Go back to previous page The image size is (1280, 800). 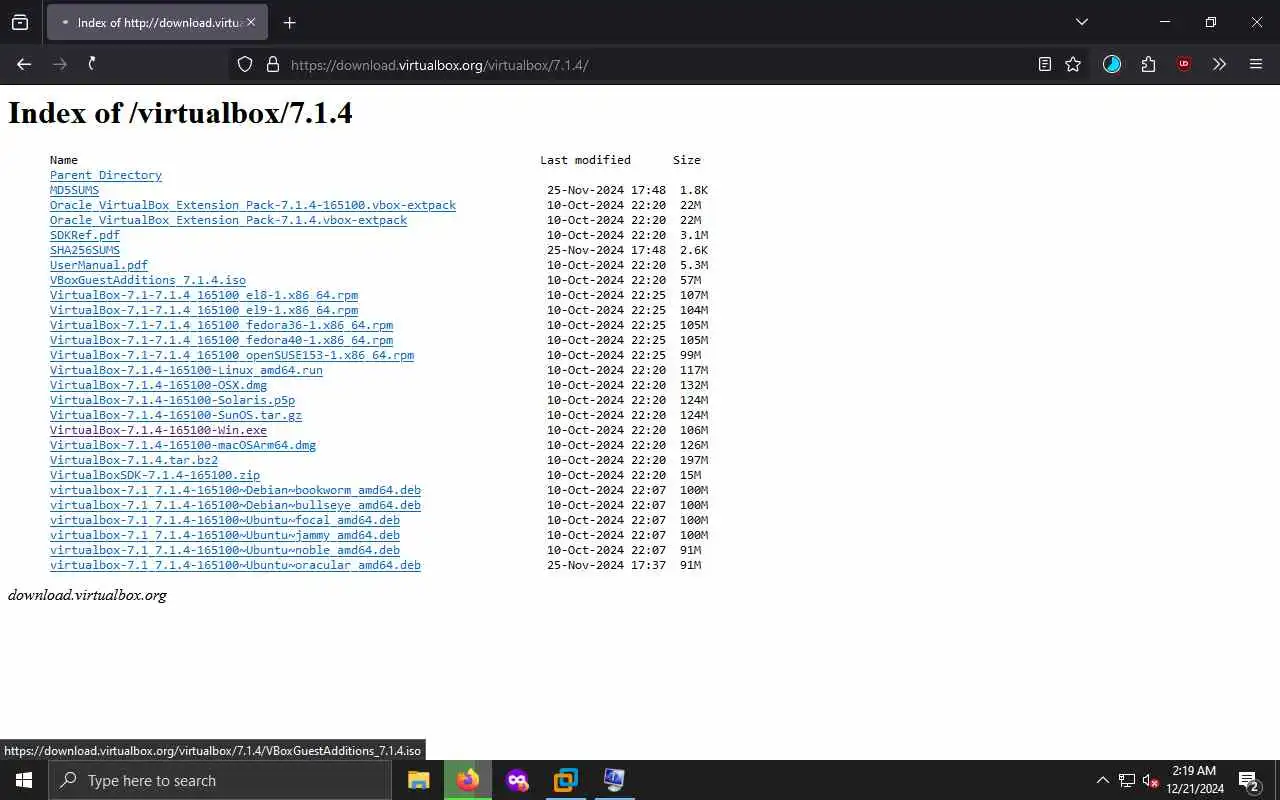click(24, 64)
